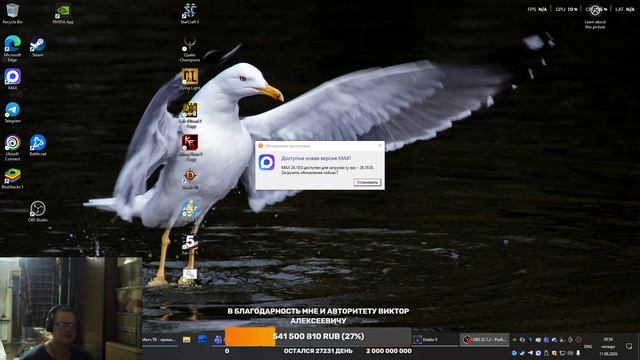
Task: Click the MAX logo inside update dialog
Action: click(267, 162)
